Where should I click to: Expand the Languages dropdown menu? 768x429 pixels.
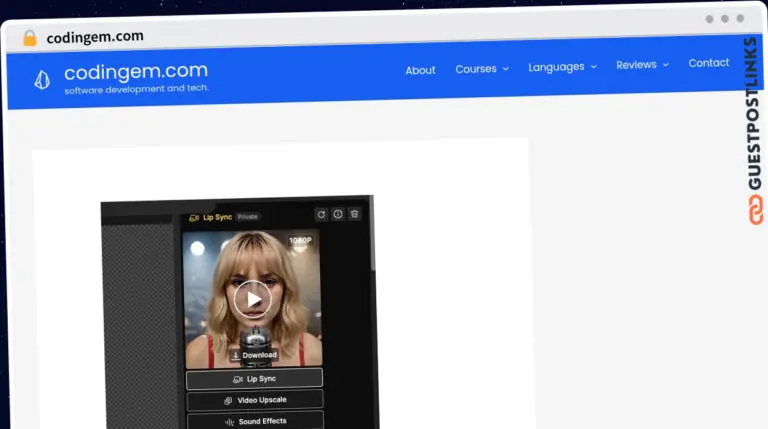click(562, 67)
